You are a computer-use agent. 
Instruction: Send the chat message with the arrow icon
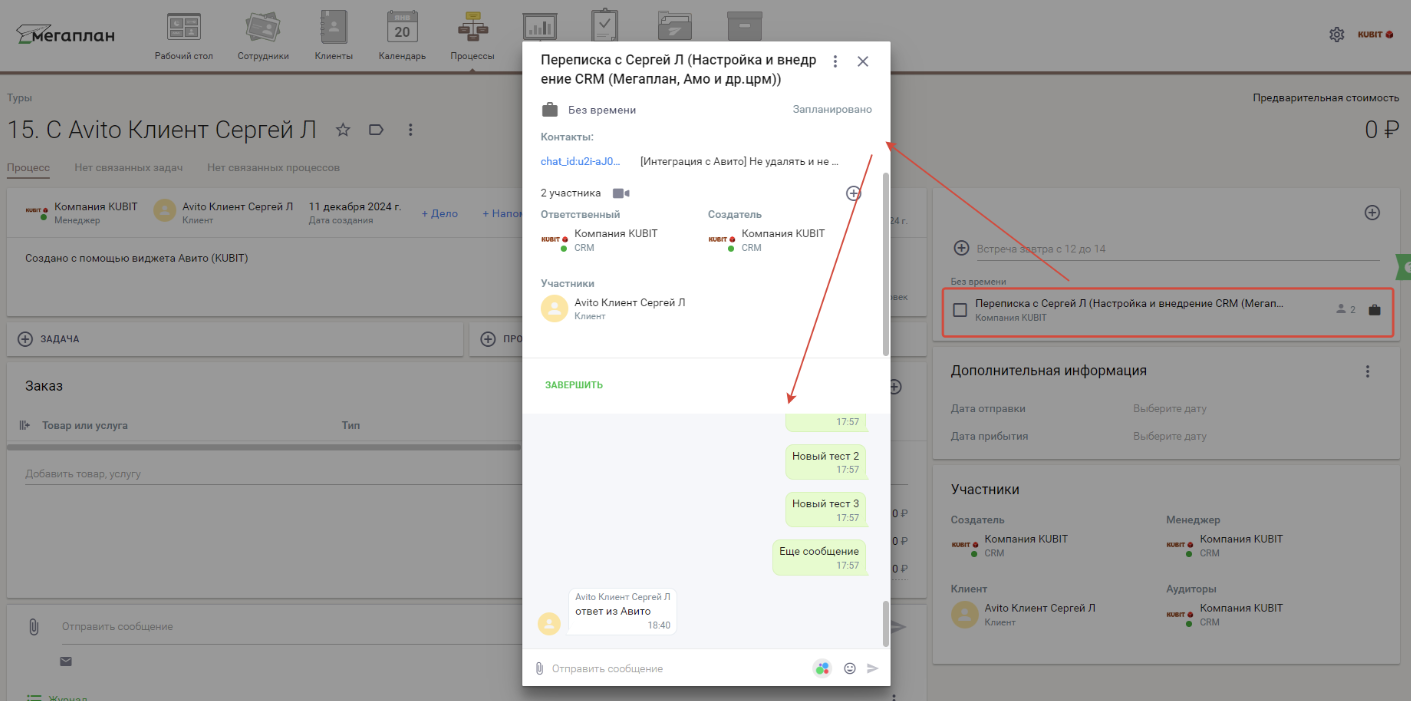pyautogui.click(x=873, y=668)
